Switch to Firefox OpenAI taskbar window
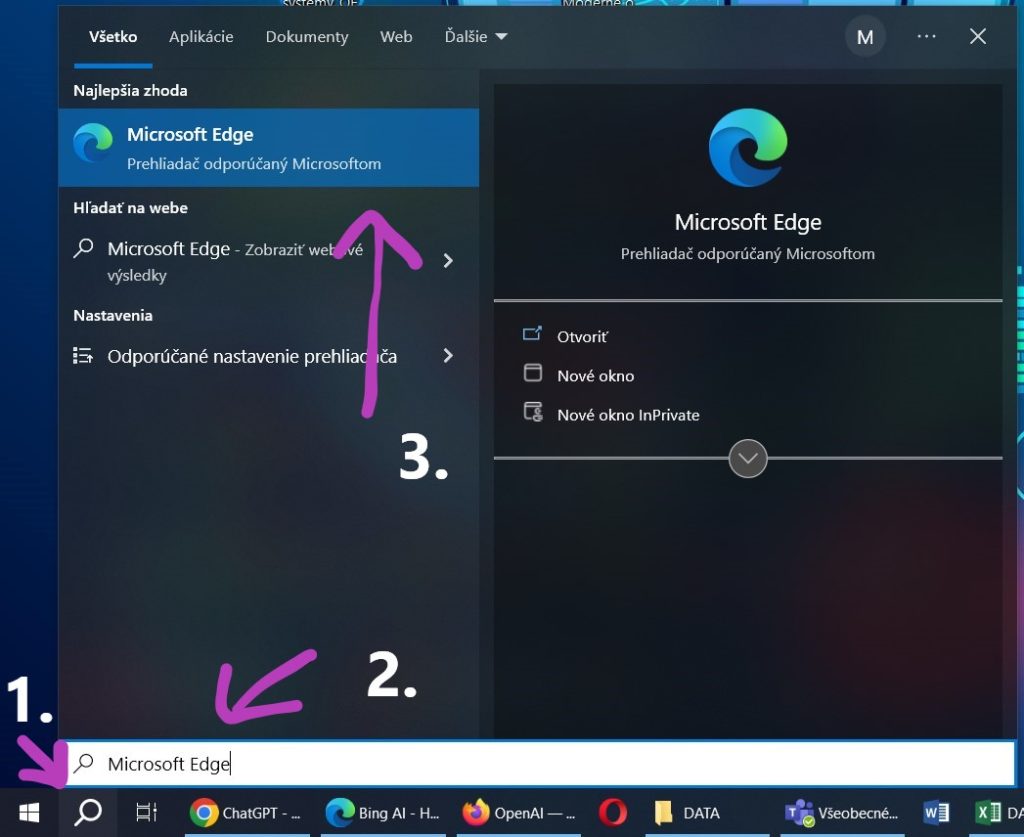 tap(519, 813)
